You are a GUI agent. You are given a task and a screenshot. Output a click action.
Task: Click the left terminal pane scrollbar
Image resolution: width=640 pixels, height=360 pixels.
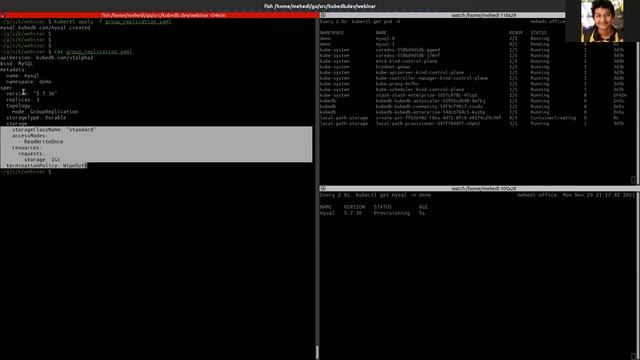[317, 353]
